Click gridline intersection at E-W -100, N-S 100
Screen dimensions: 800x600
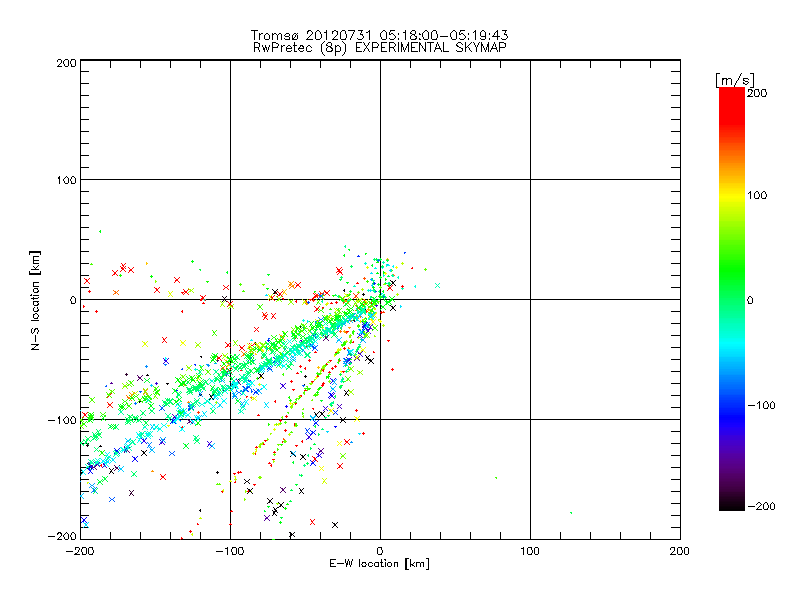[230, 180]
